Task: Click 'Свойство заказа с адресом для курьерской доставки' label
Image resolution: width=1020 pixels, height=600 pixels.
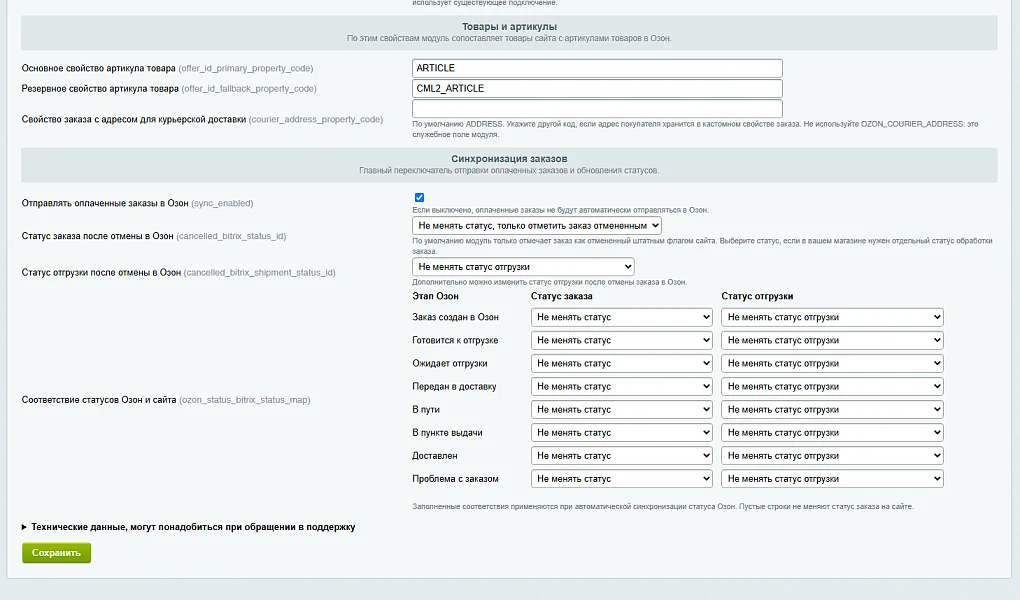Action: click(x=134, y=119)
